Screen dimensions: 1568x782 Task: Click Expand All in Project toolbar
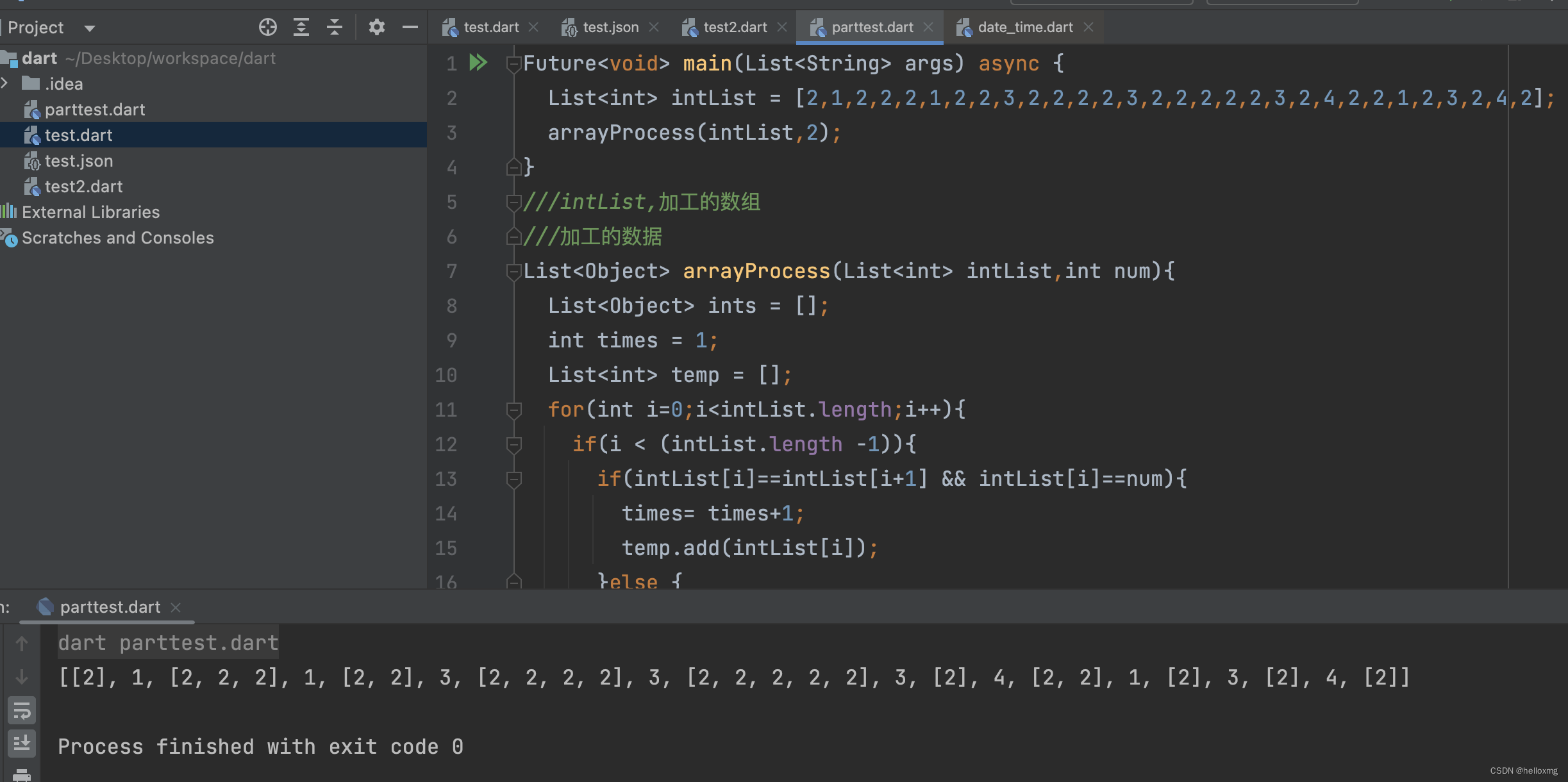pyautogui.click(x=301, y=27)
